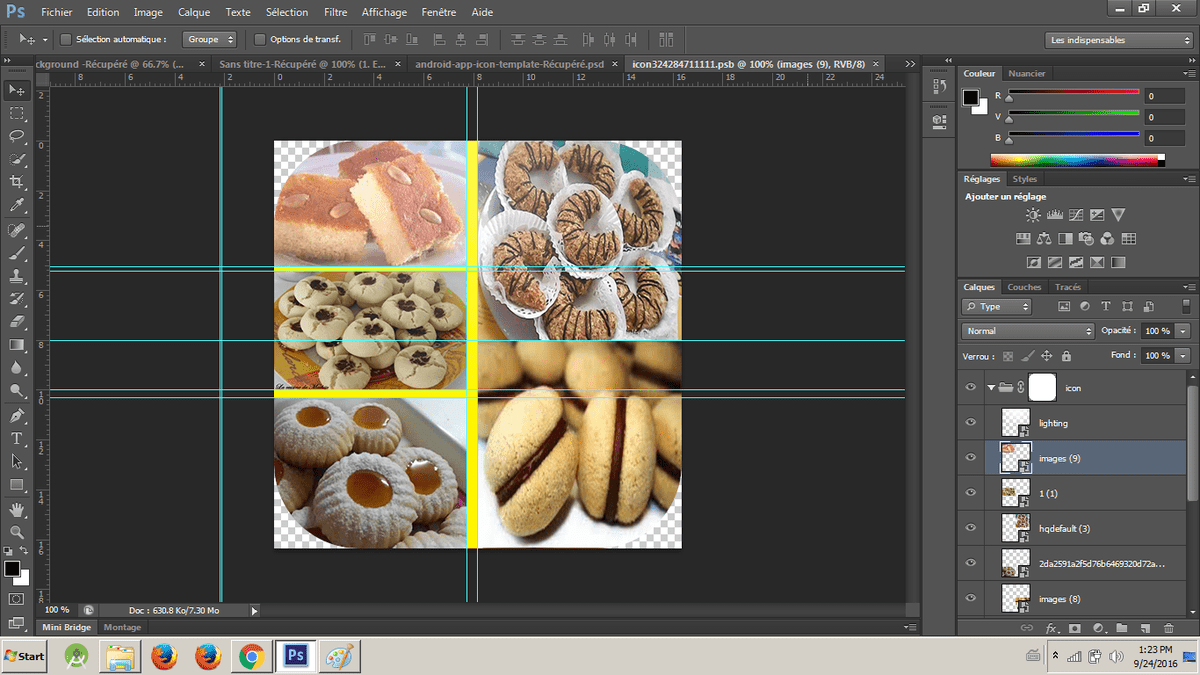Click the Levels adjustment icon

[x=1054, y=215]
